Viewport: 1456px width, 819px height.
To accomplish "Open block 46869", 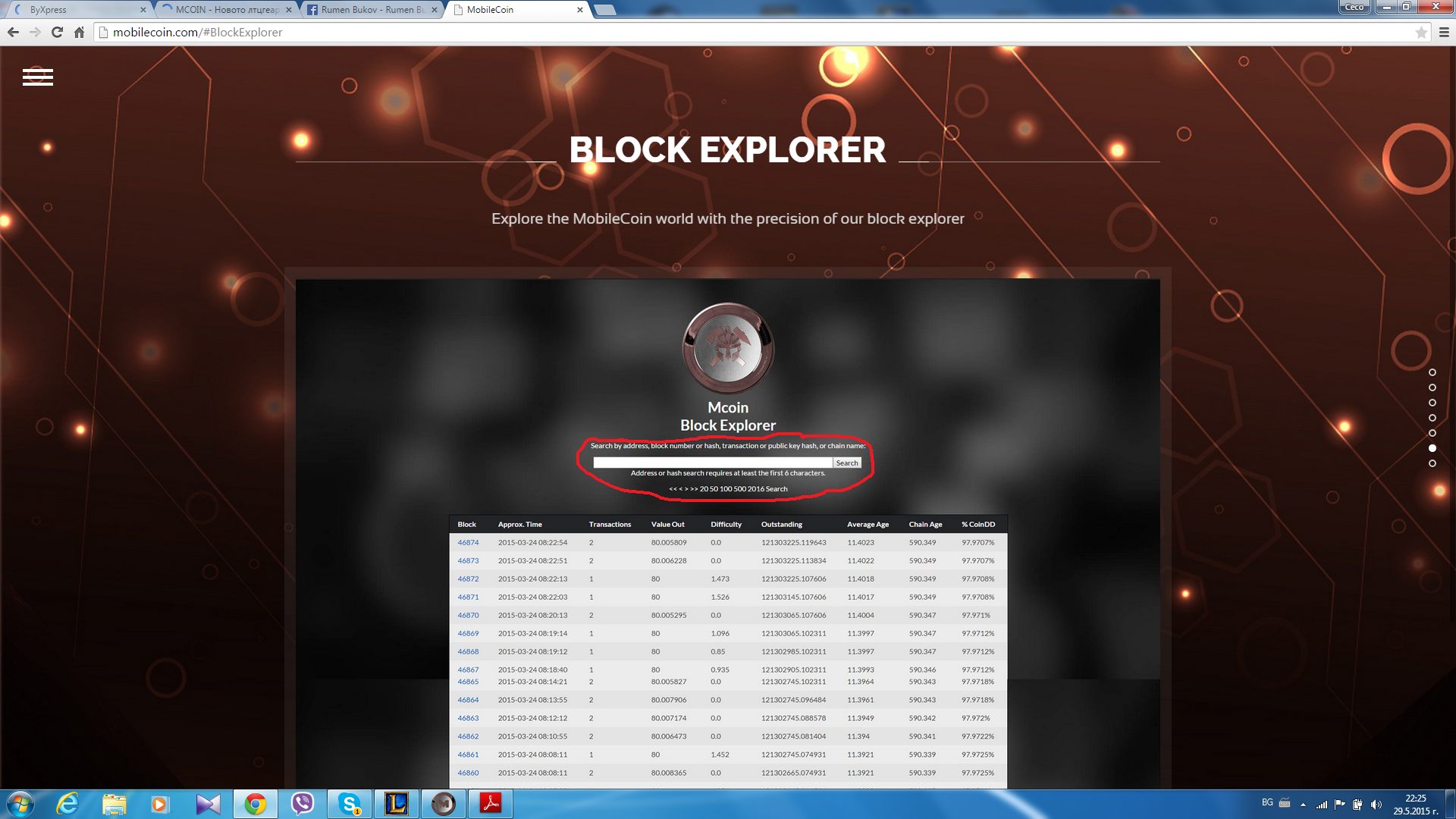I will [468, 633].
